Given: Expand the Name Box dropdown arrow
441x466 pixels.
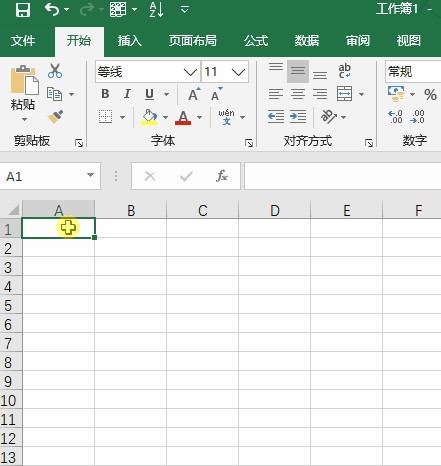Looking at the screenshot, I should 90,175.
